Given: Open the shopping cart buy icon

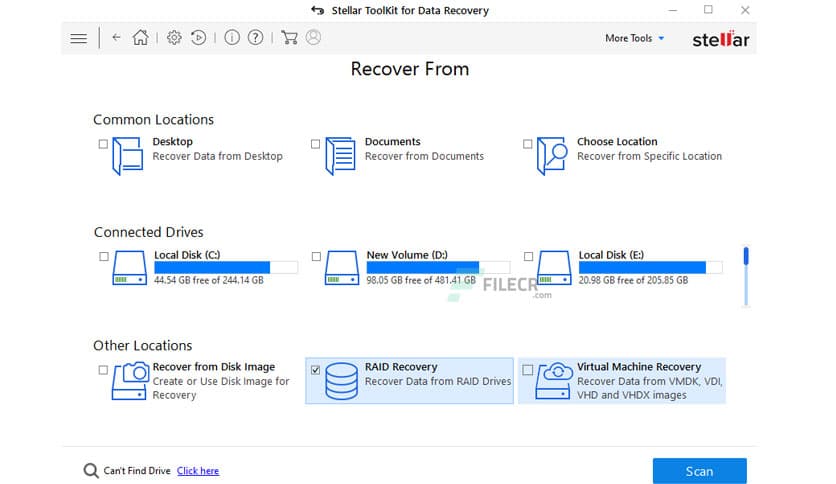Looking at the screenshot, I should tap(290, 37).
